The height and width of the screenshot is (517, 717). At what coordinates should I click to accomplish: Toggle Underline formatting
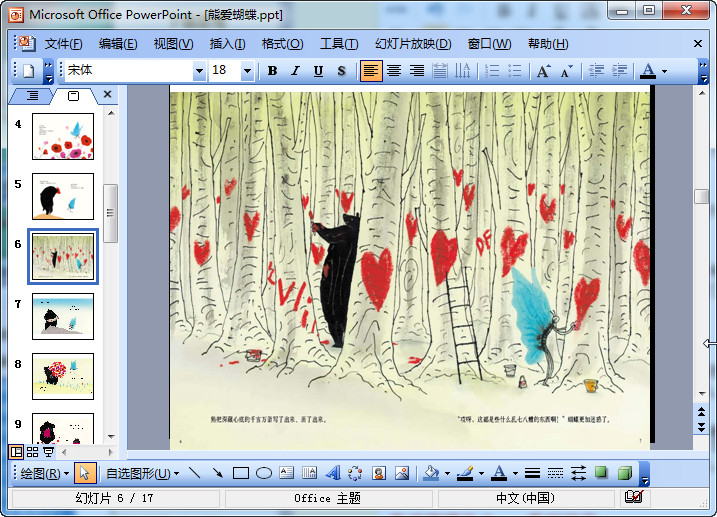pos(318,71)
